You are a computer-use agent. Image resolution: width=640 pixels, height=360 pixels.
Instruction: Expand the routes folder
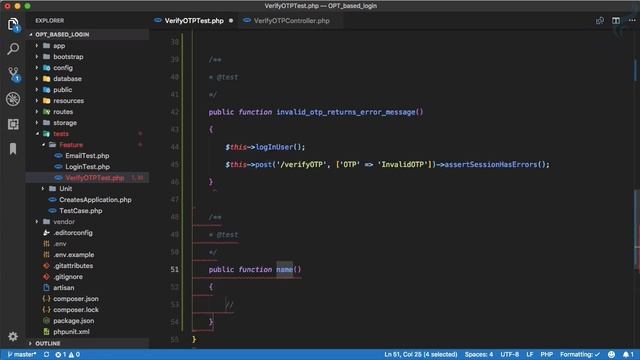(63, 112)
